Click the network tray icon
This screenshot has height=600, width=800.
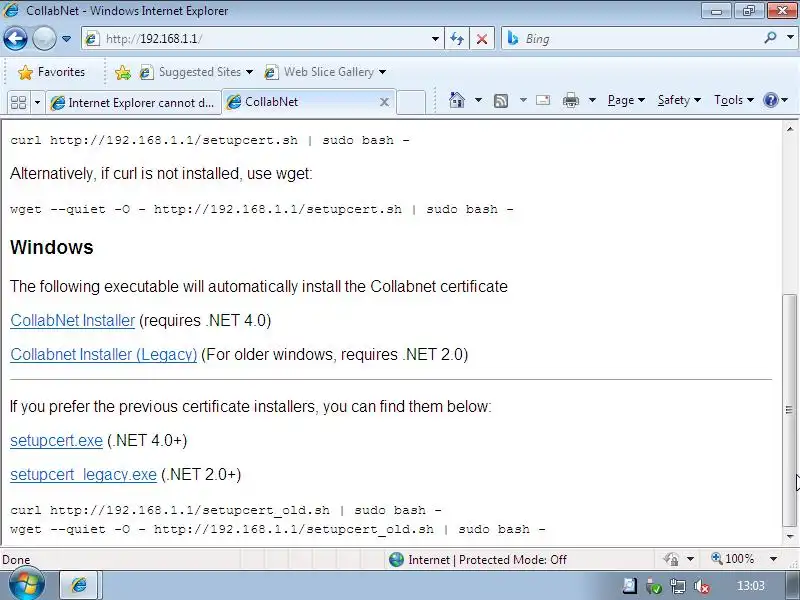[x=678, y=586]
